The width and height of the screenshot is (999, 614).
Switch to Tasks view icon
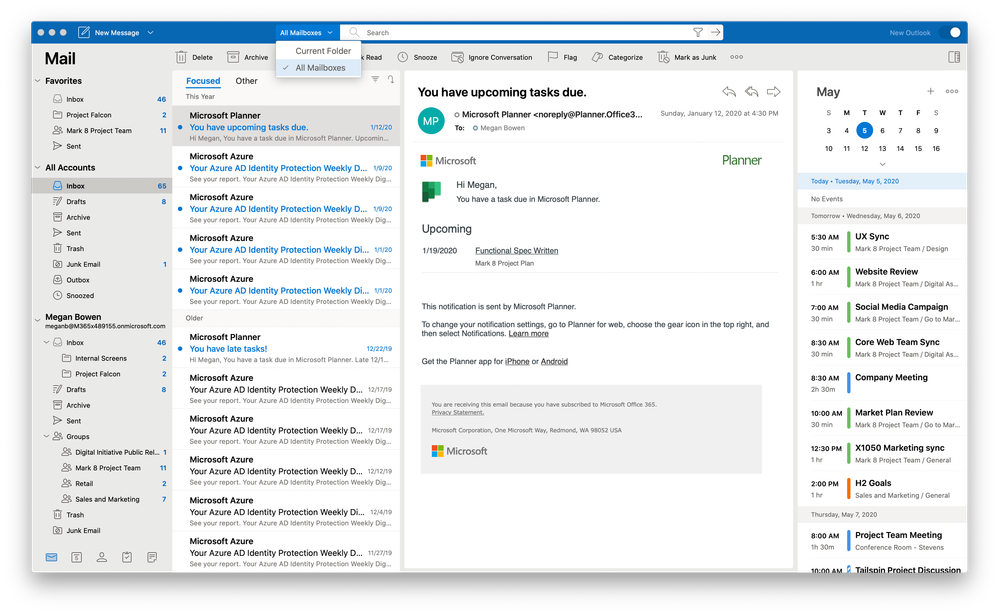coord(127,557)
